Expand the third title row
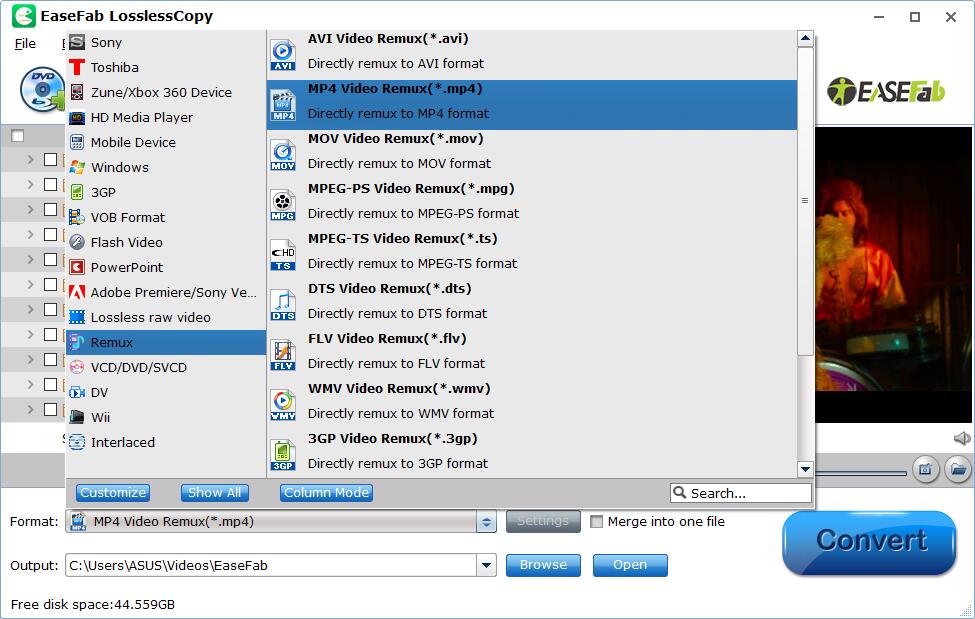The image size is (975, 619). tap(30, 209)
